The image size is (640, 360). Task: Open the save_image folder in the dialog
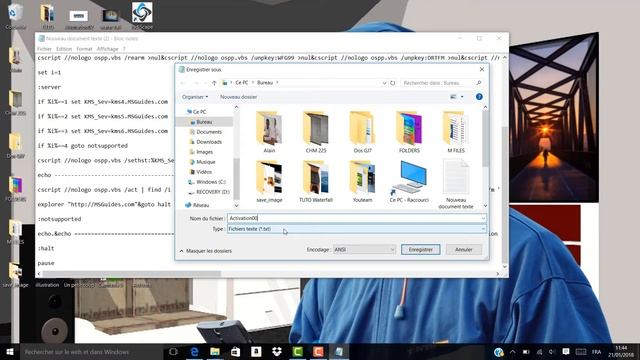269,181
